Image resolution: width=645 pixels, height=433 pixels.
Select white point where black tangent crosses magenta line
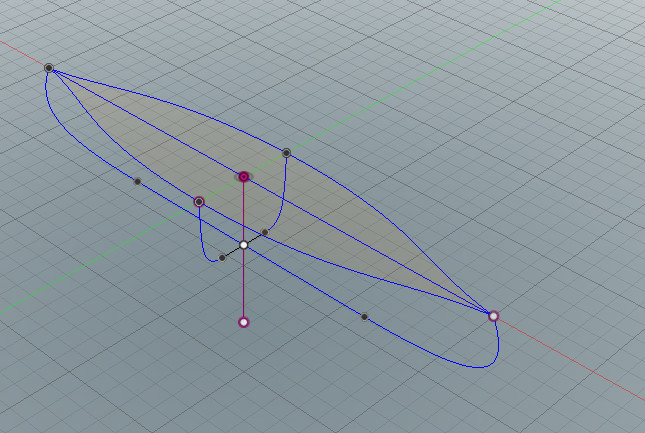pos(244,245)
